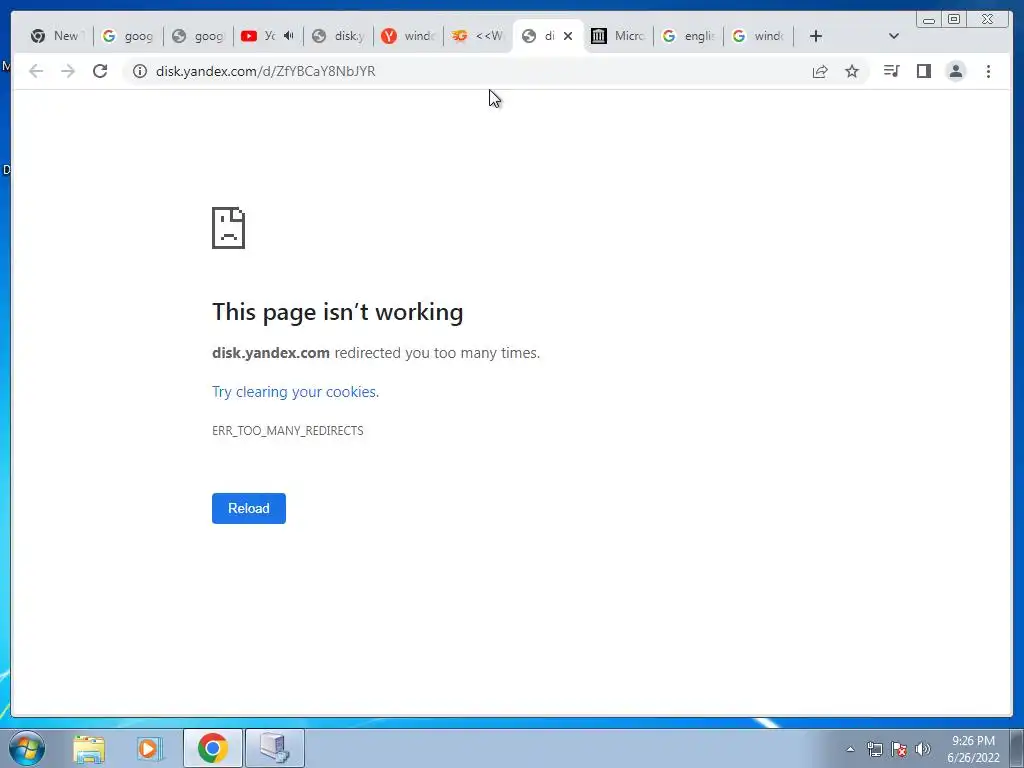Mute audio icon on YouTube tab
The height and width of the screenshot is (768, 1024).
[289, 36]
